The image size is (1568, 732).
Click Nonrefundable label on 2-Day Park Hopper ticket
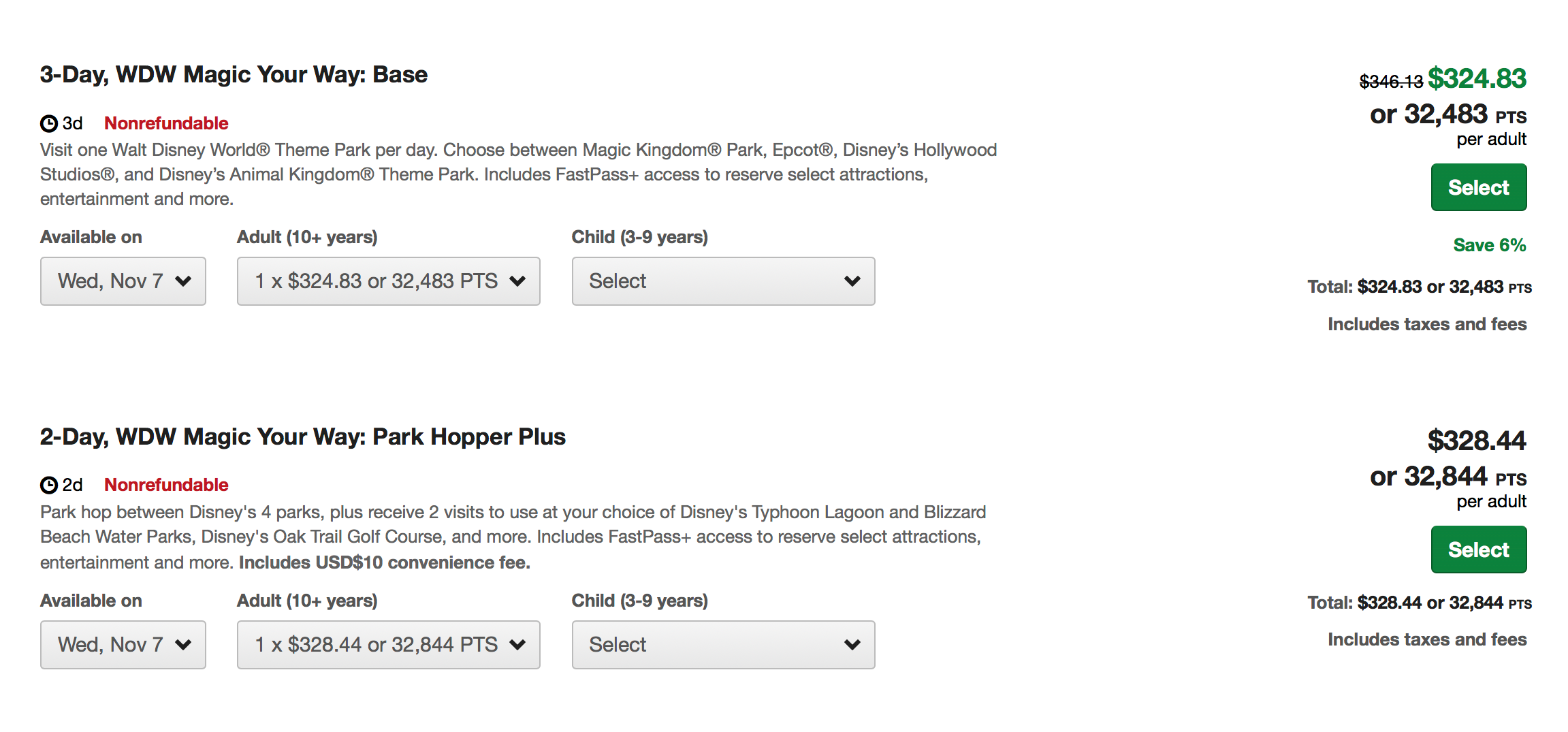tap(166, 485)
